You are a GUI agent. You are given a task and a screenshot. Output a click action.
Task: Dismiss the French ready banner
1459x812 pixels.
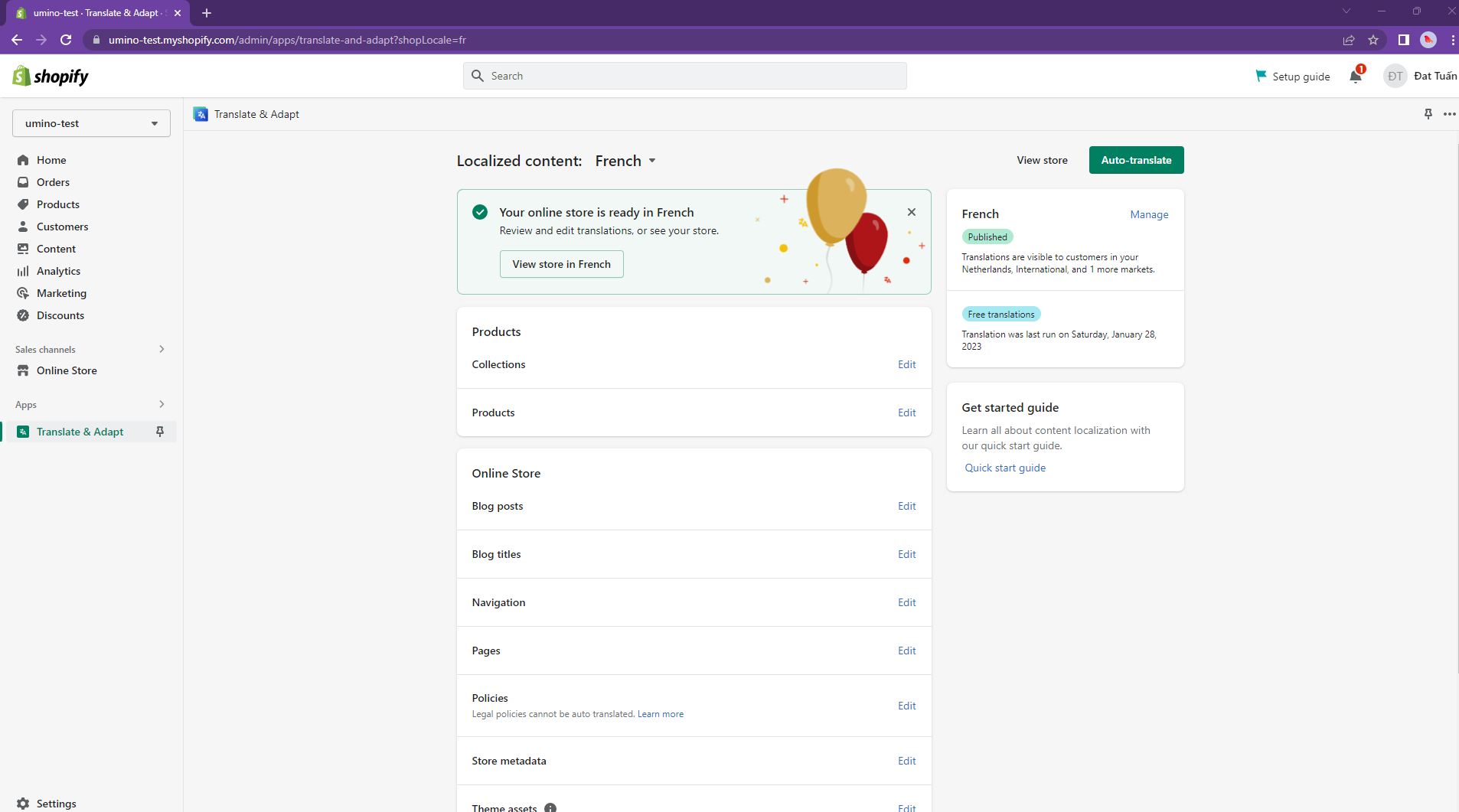coord(911,212)
